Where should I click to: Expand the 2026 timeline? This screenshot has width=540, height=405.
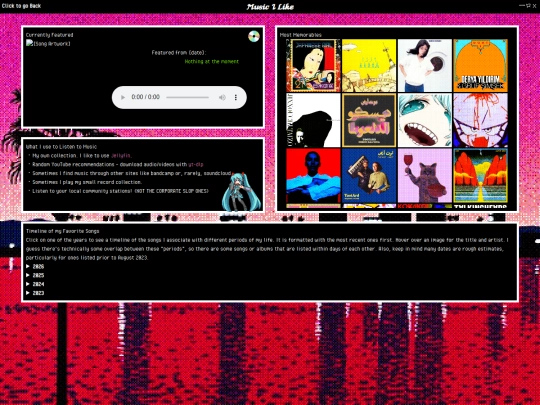(35, 266)
